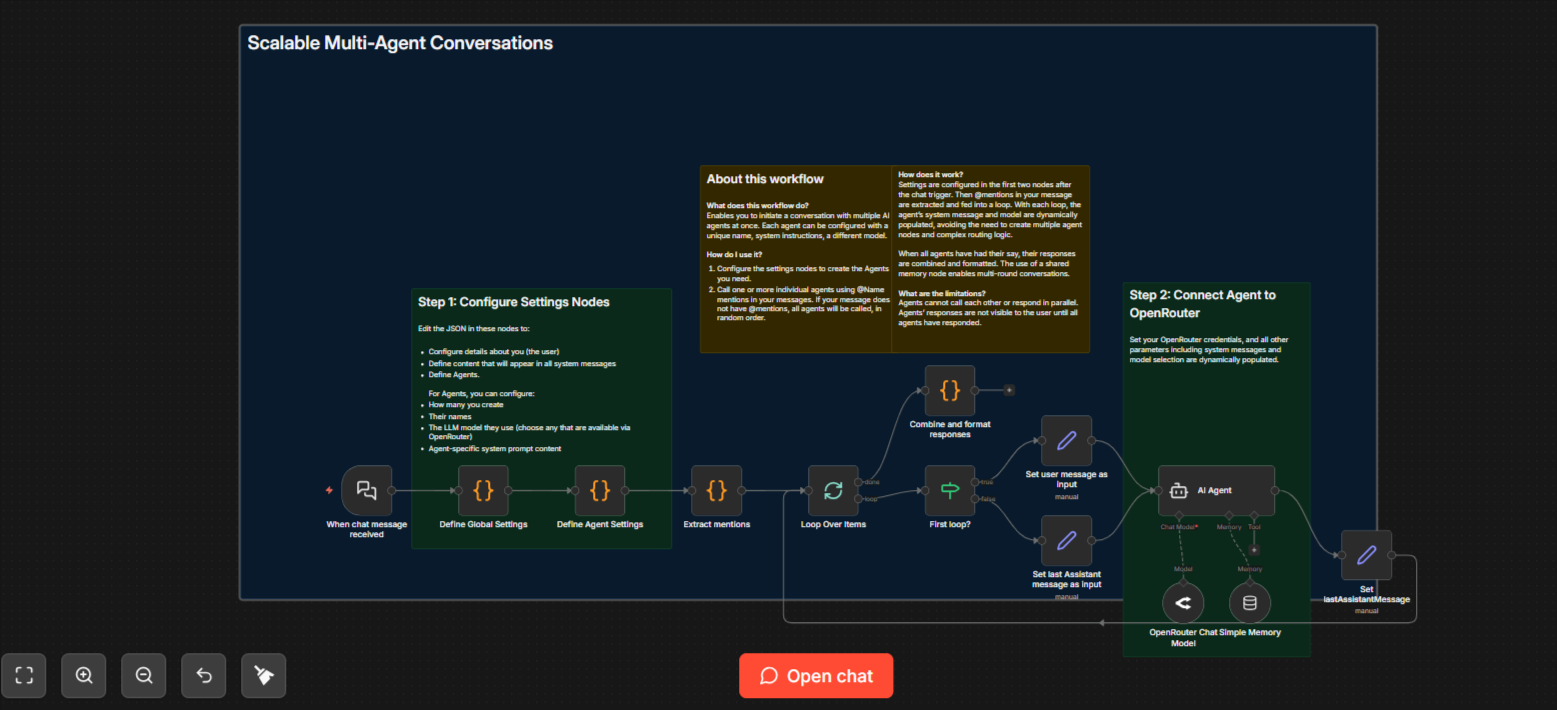
Task: Click the Loop Over Items node
Action: [x=833, y=491]
